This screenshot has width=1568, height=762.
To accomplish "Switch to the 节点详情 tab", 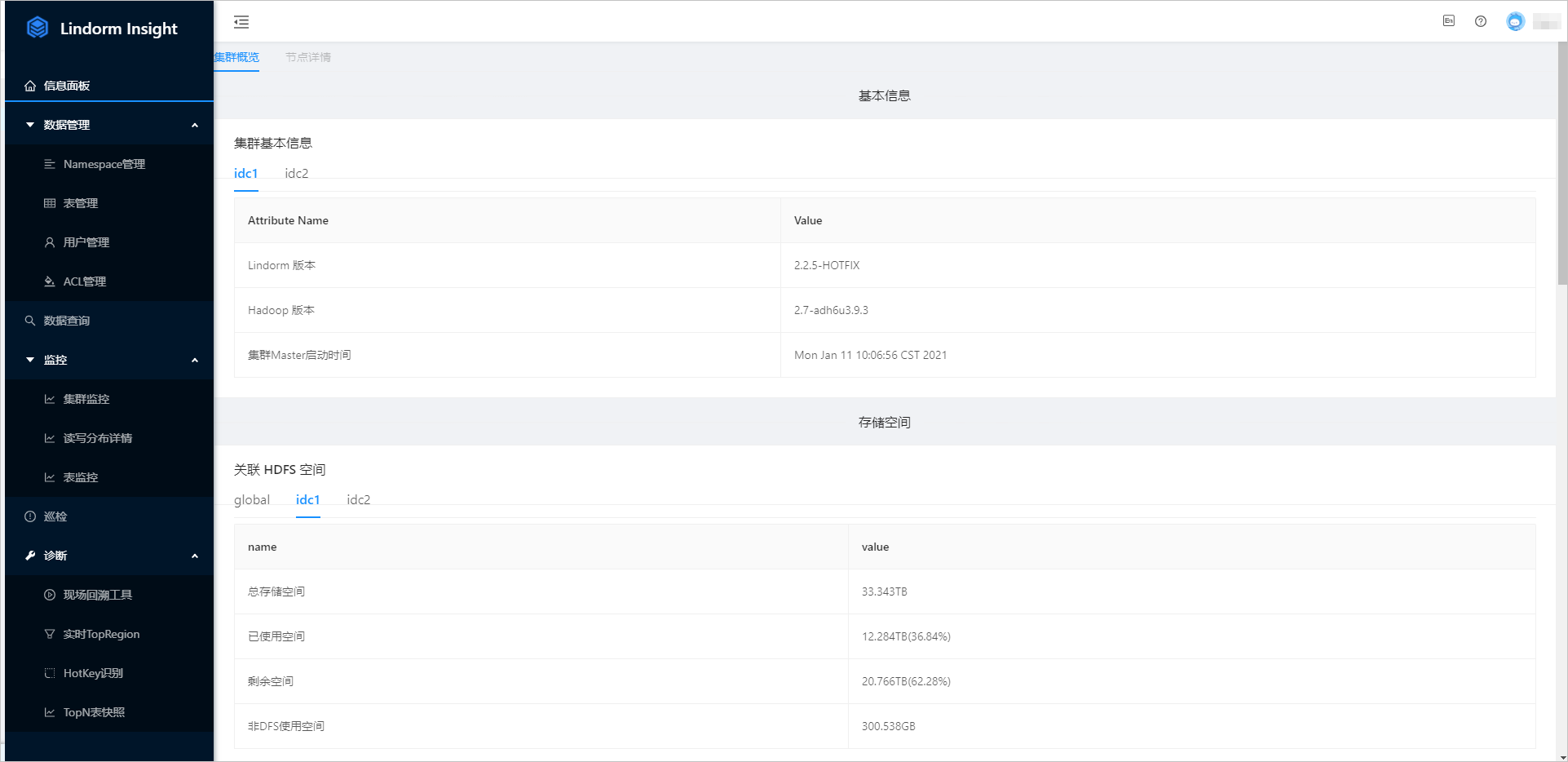I will pos(308,57).
